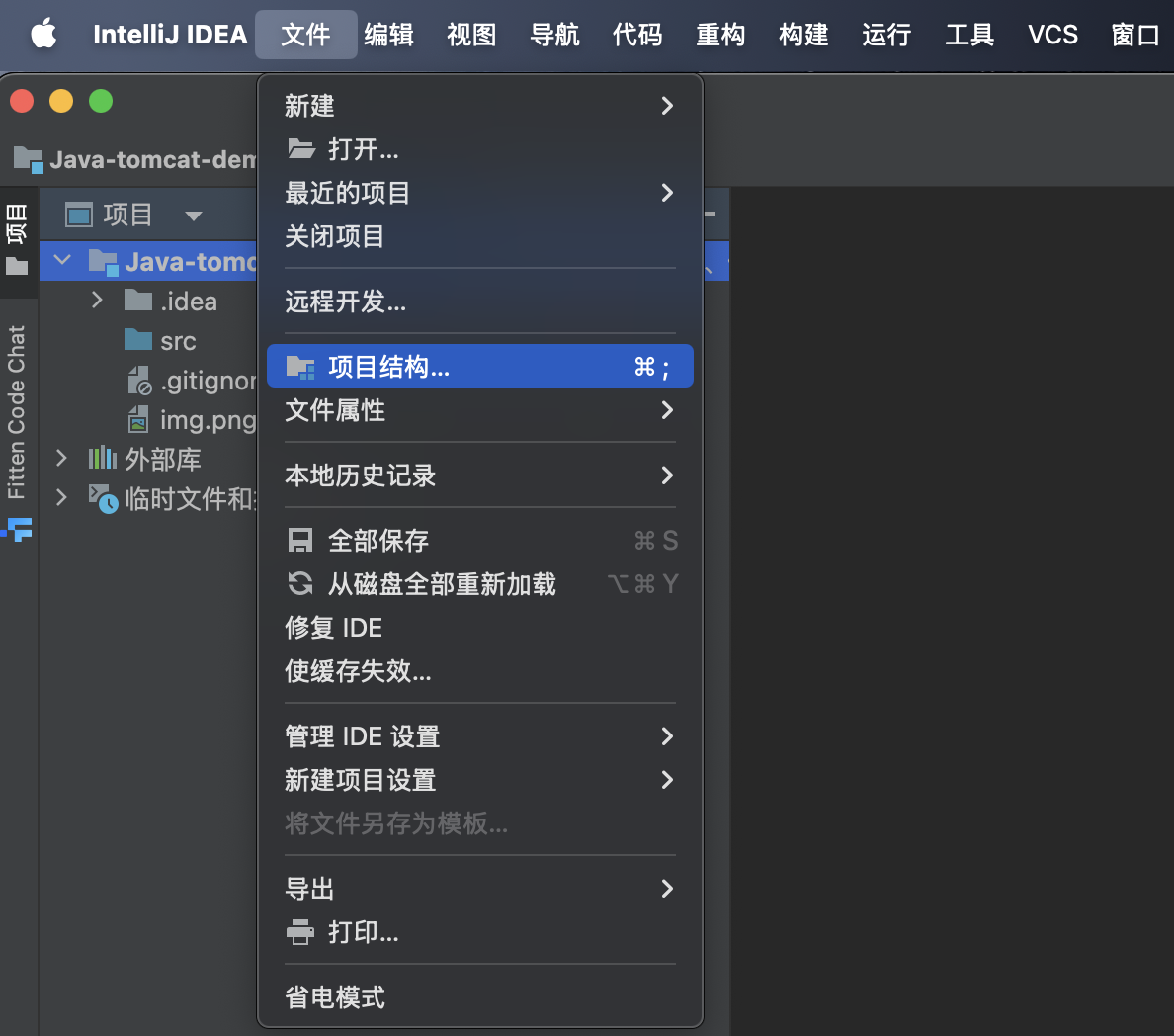Expand the 外部库 node chevron
Image resolution: width=1174 pixels, height=1036 pixels.
[61, 459]
